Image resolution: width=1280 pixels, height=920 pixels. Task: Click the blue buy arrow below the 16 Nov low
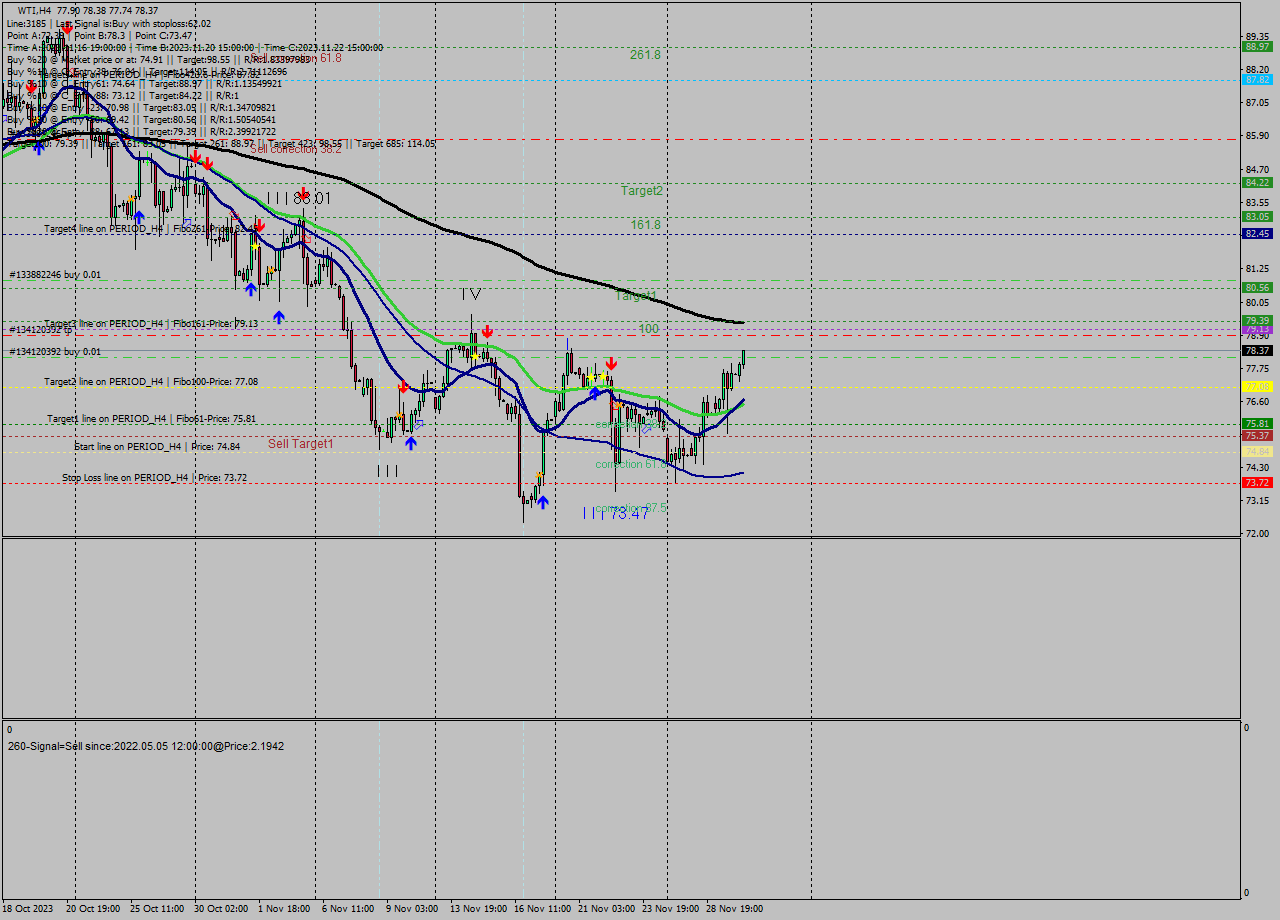coord(542,502)
